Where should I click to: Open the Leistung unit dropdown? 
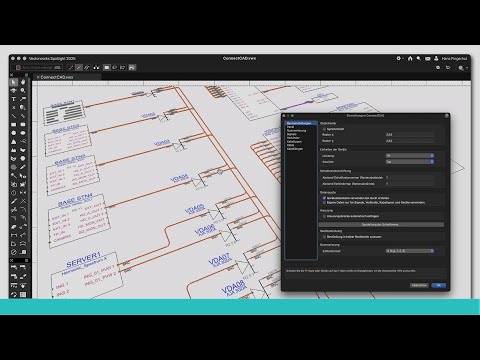[x=410, y=156]
